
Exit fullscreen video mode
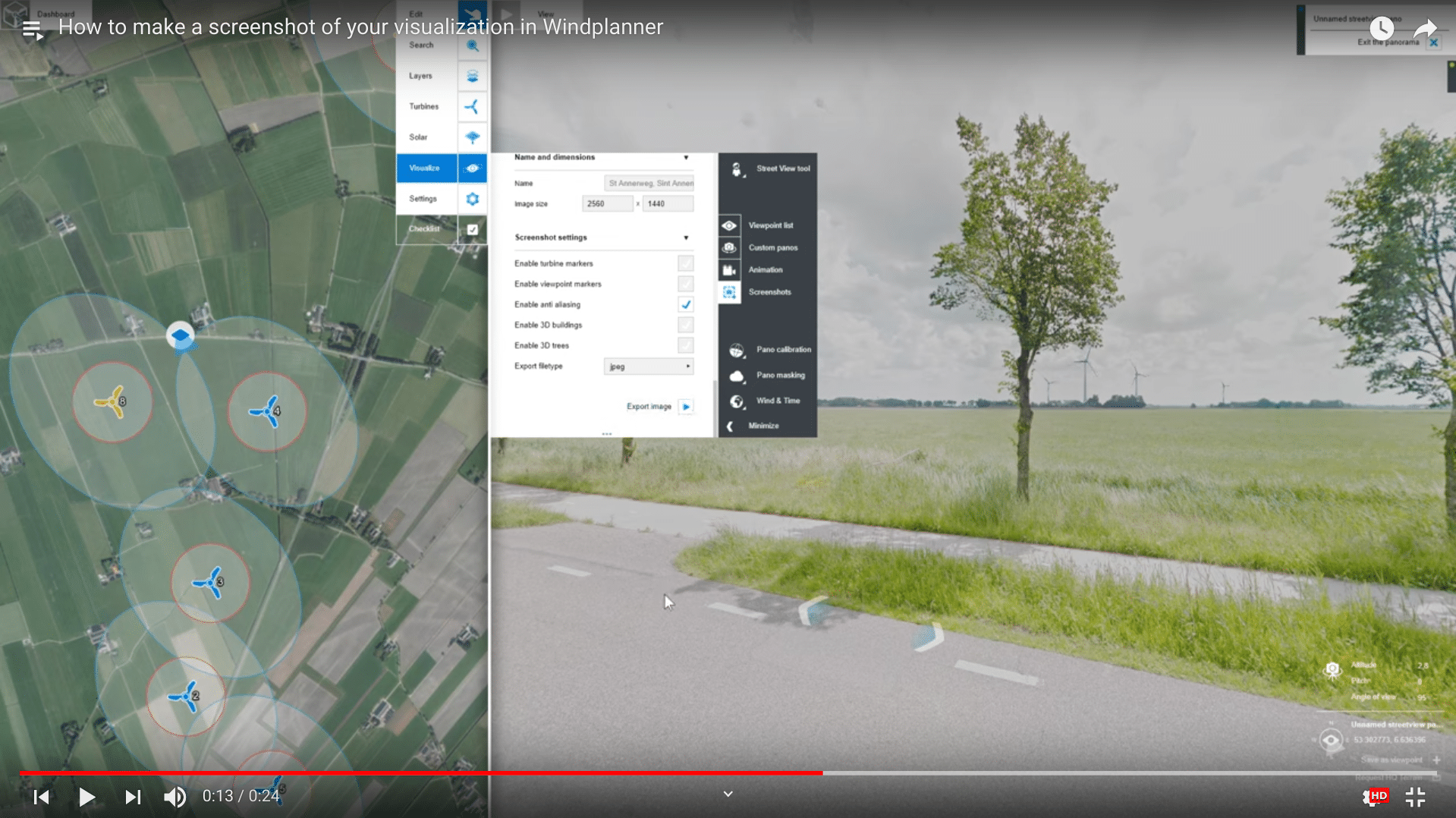(1415, 797)
